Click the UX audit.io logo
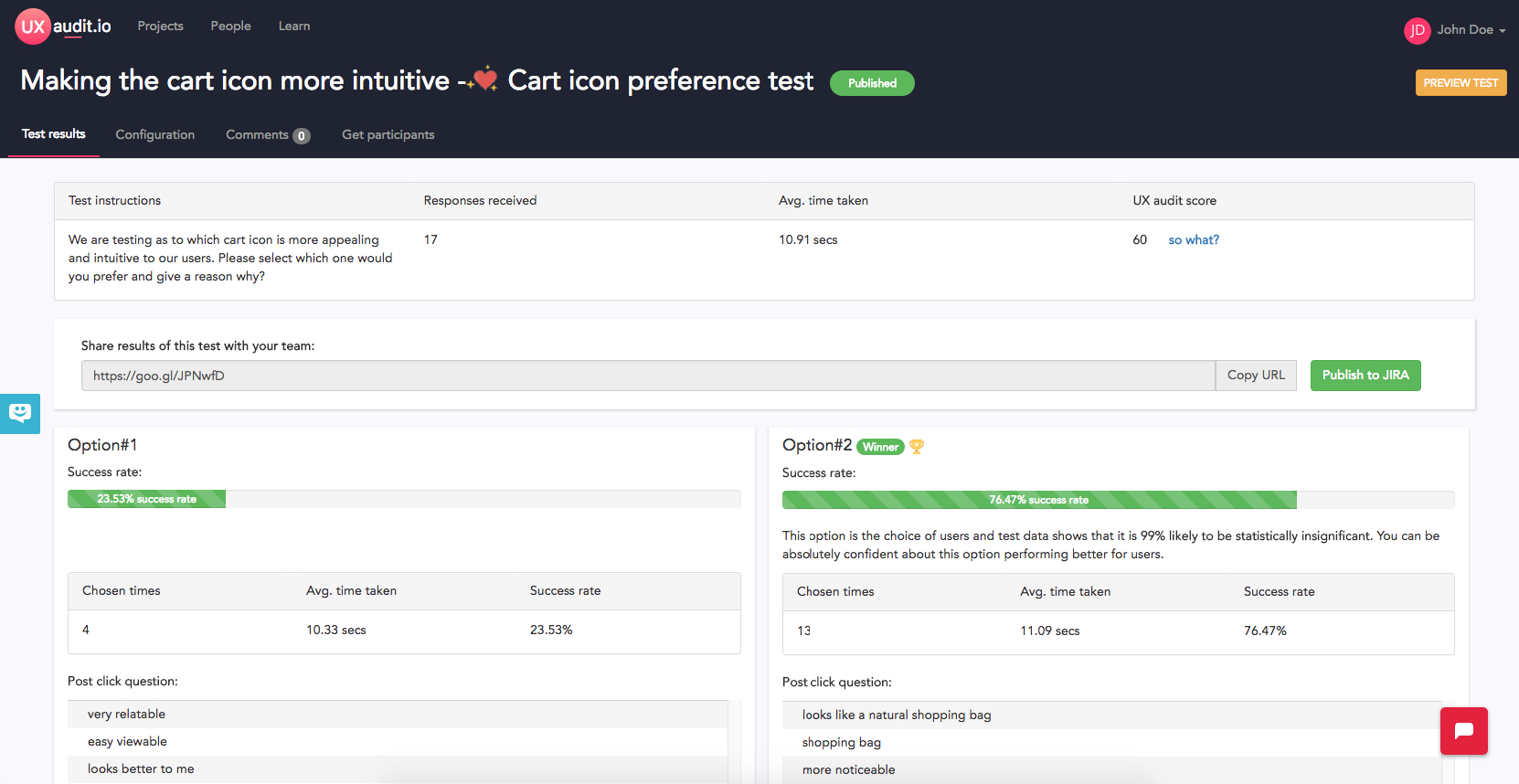The image size is (1519, 784). [x=63, y=26]
